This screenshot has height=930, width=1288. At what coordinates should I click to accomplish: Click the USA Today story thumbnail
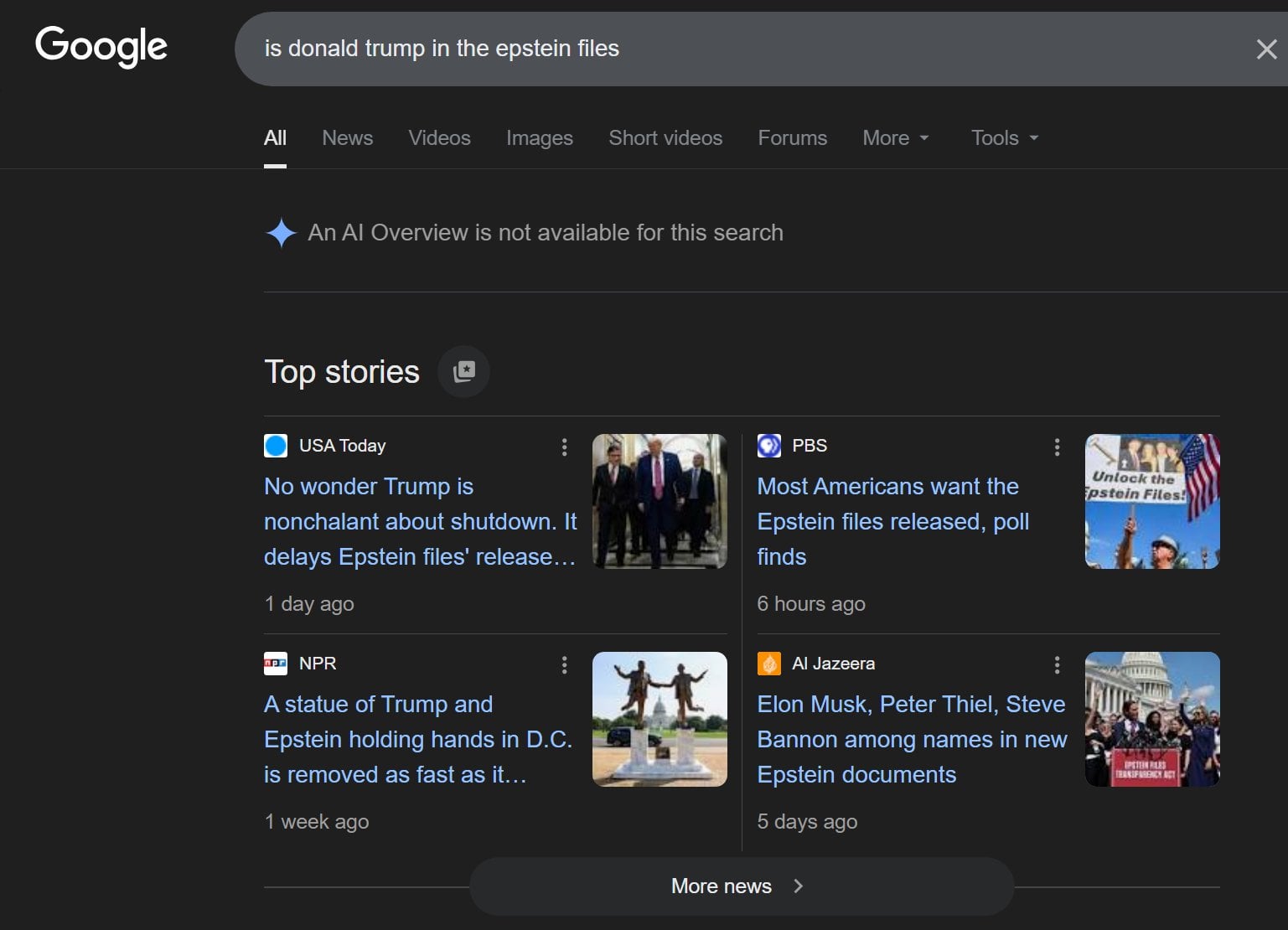660,501
